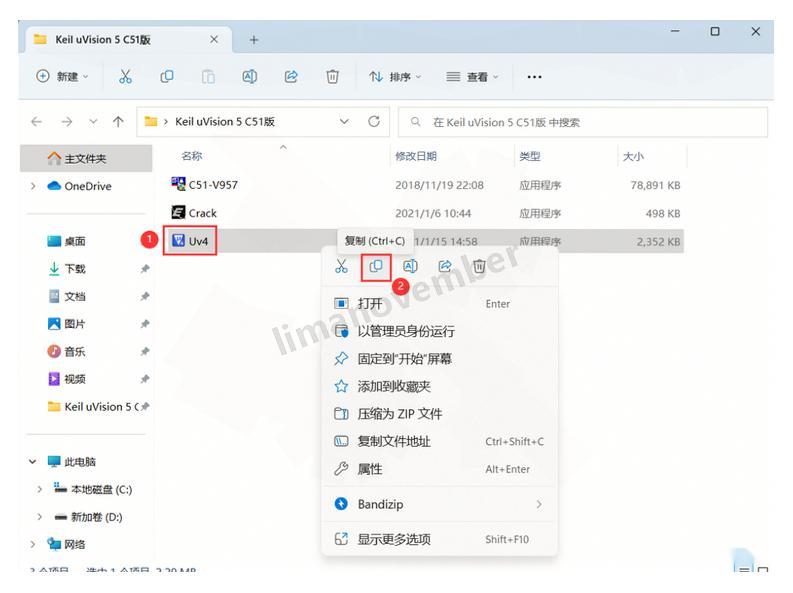Unpin 下载 using its pin icon

tap(145, 269)
